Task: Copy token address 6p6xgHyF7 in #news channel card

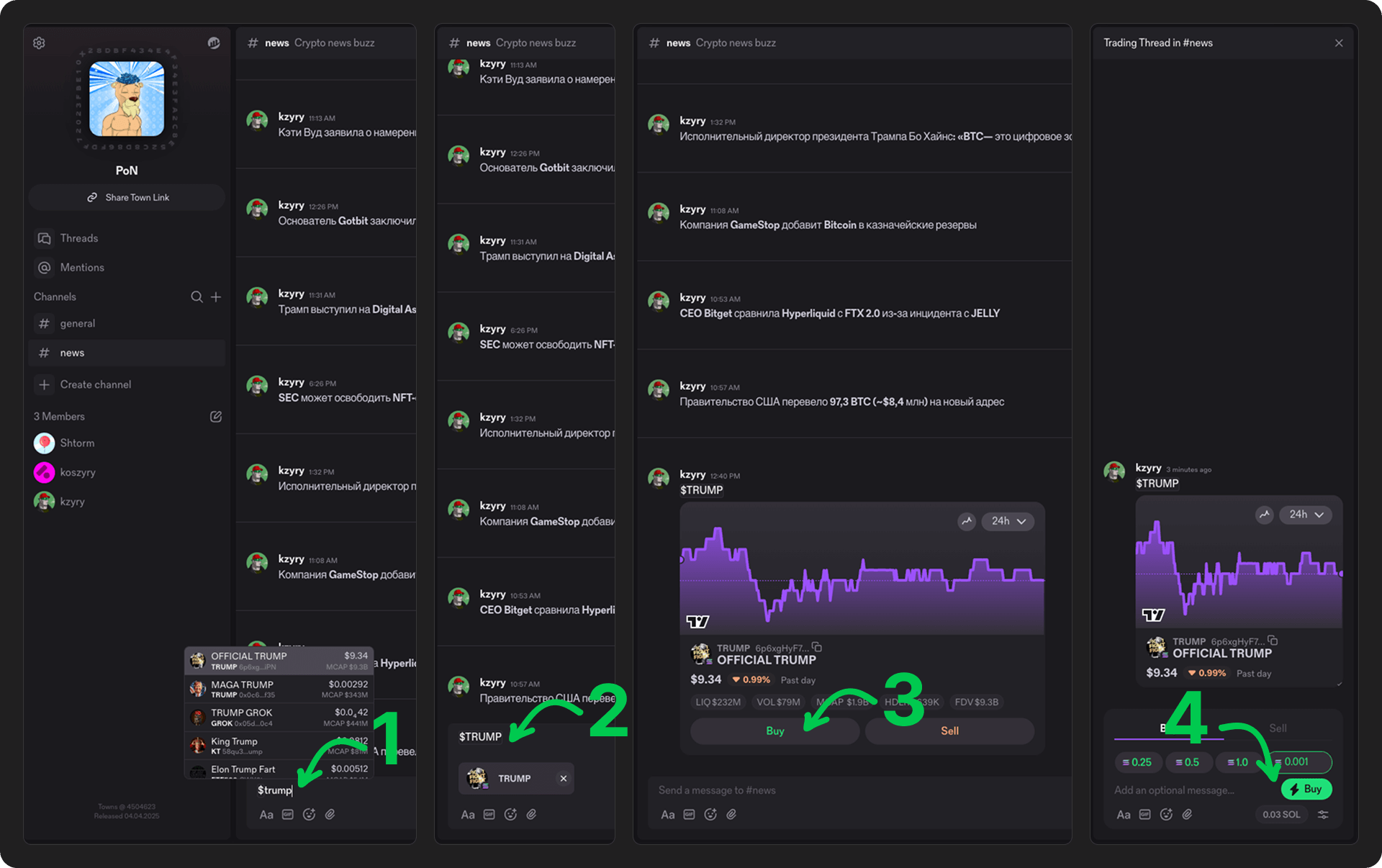Action: [817, 647]
